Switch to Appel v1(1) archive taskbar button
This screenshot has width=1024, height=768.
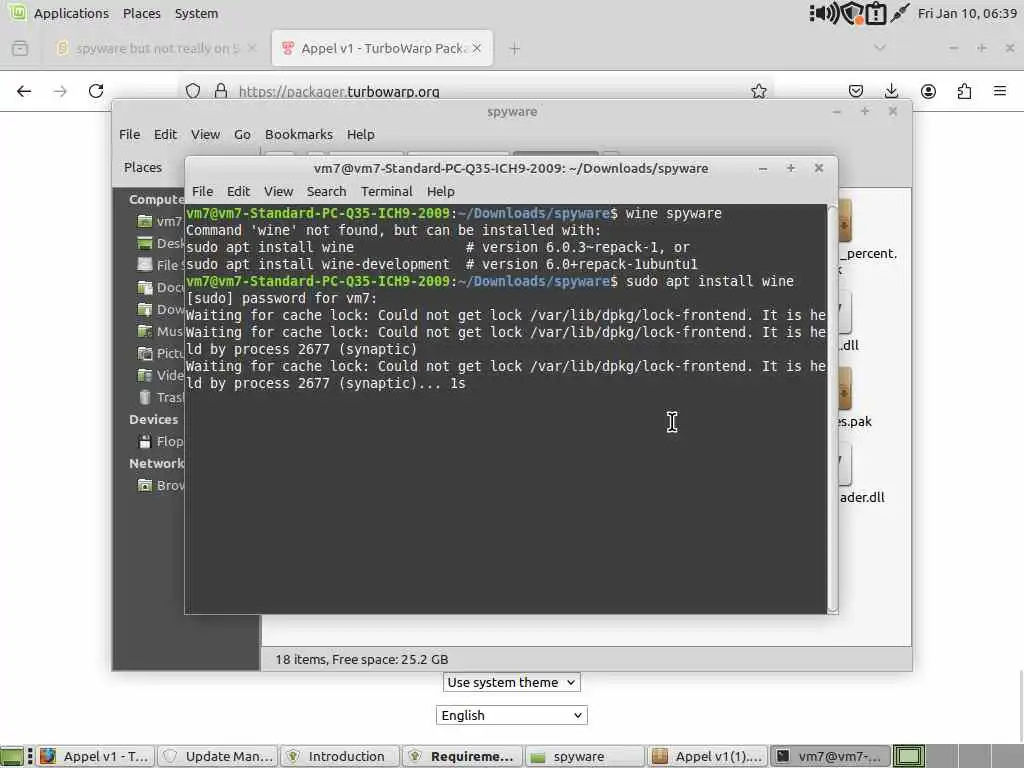(x=707, y=756)
